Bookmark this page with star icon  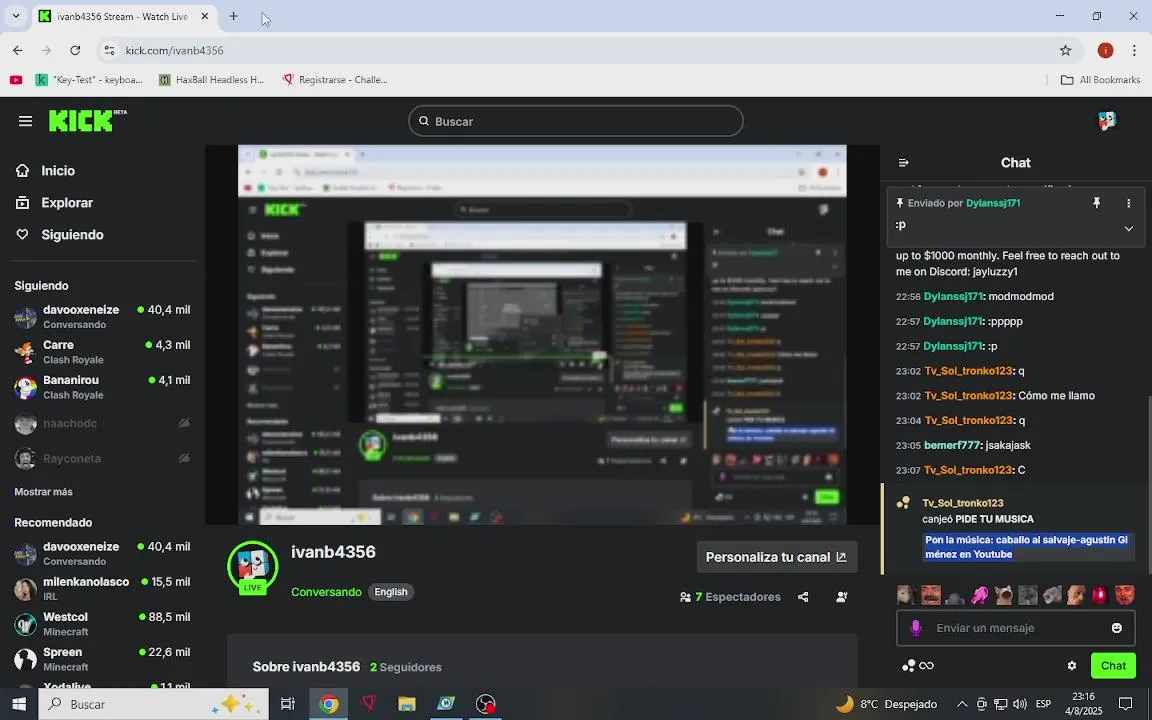pos(1065,51)
